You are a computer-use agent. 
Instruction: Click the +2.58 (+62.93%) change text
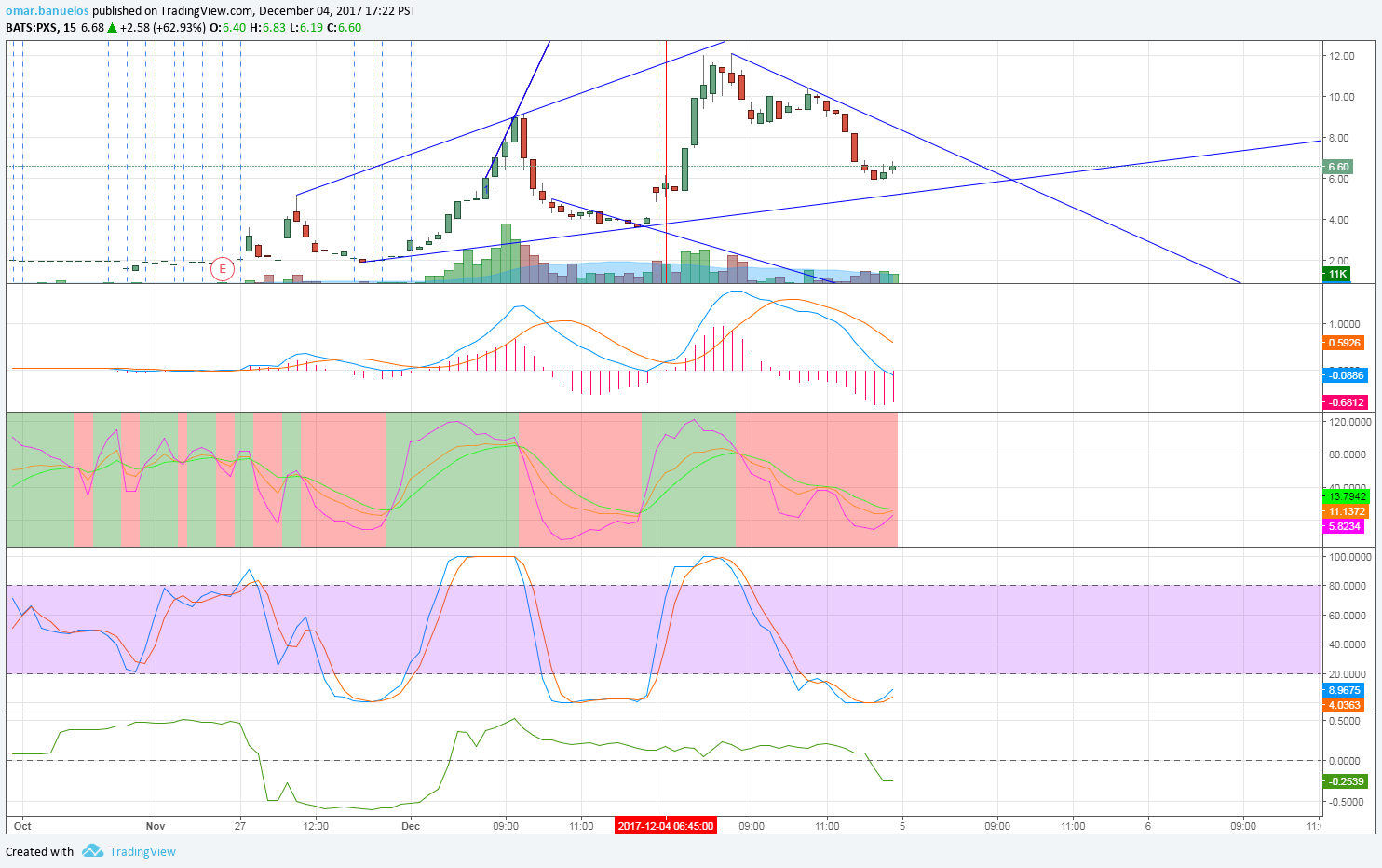[x=163, y=27]
